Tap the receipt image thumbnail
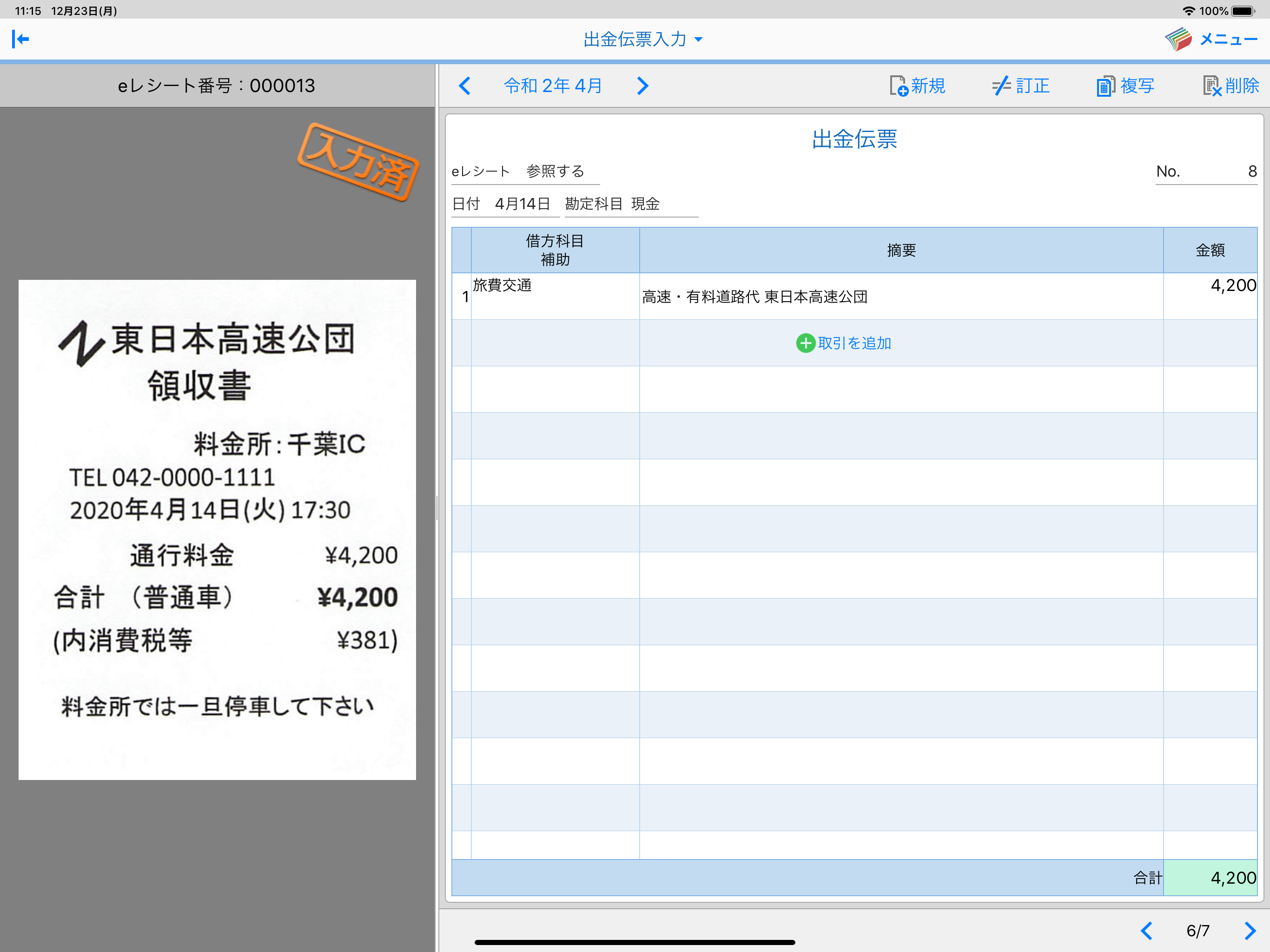Viewport: 1270px width, 952px height. [x=217, y=529]
